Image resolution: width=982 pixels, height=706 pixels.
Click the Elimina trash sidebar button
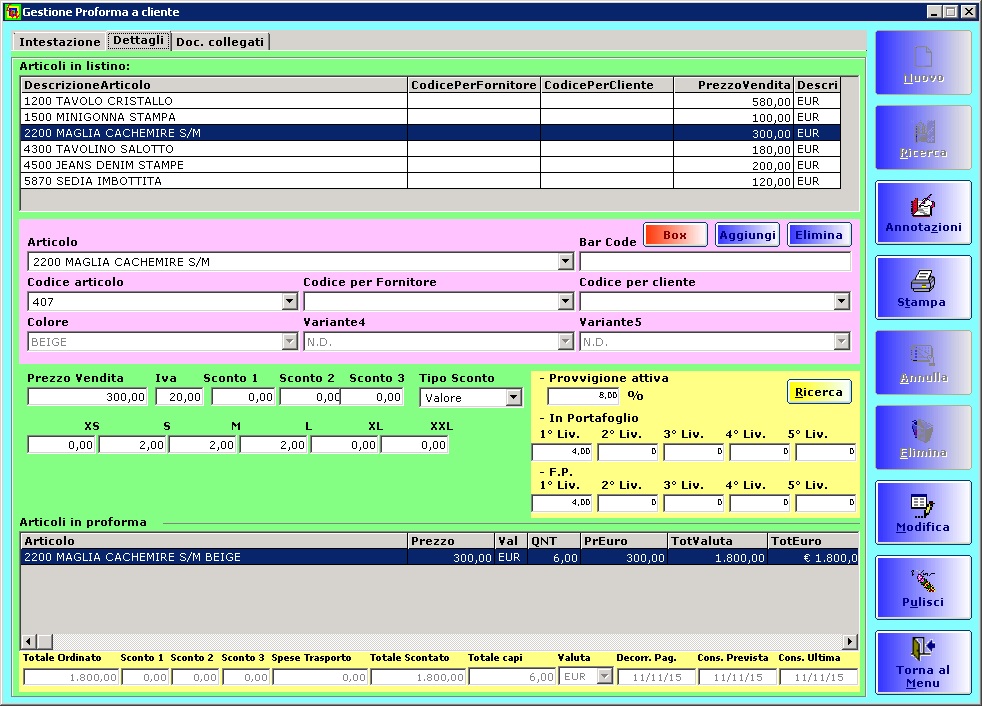pos(923,437)
